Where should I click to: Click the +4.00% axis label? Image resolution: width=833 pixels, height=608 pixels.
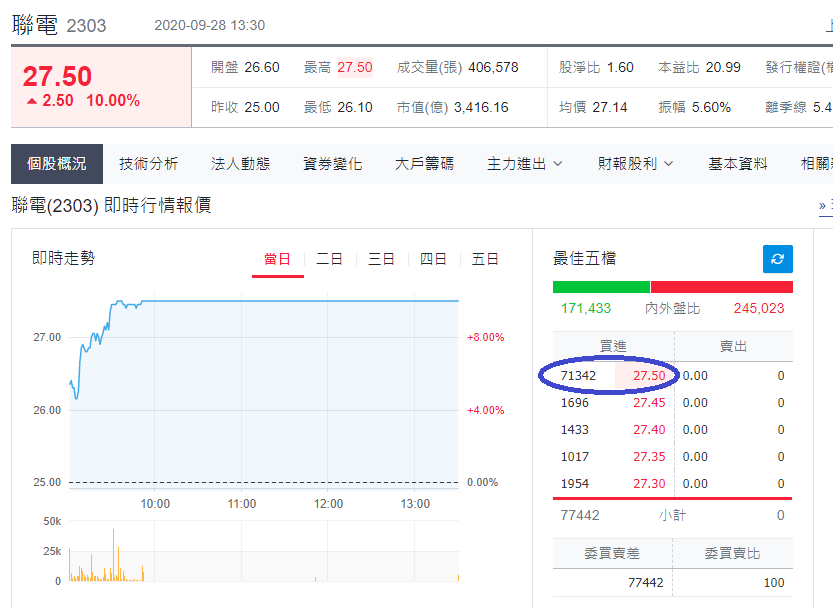(486, 410)
